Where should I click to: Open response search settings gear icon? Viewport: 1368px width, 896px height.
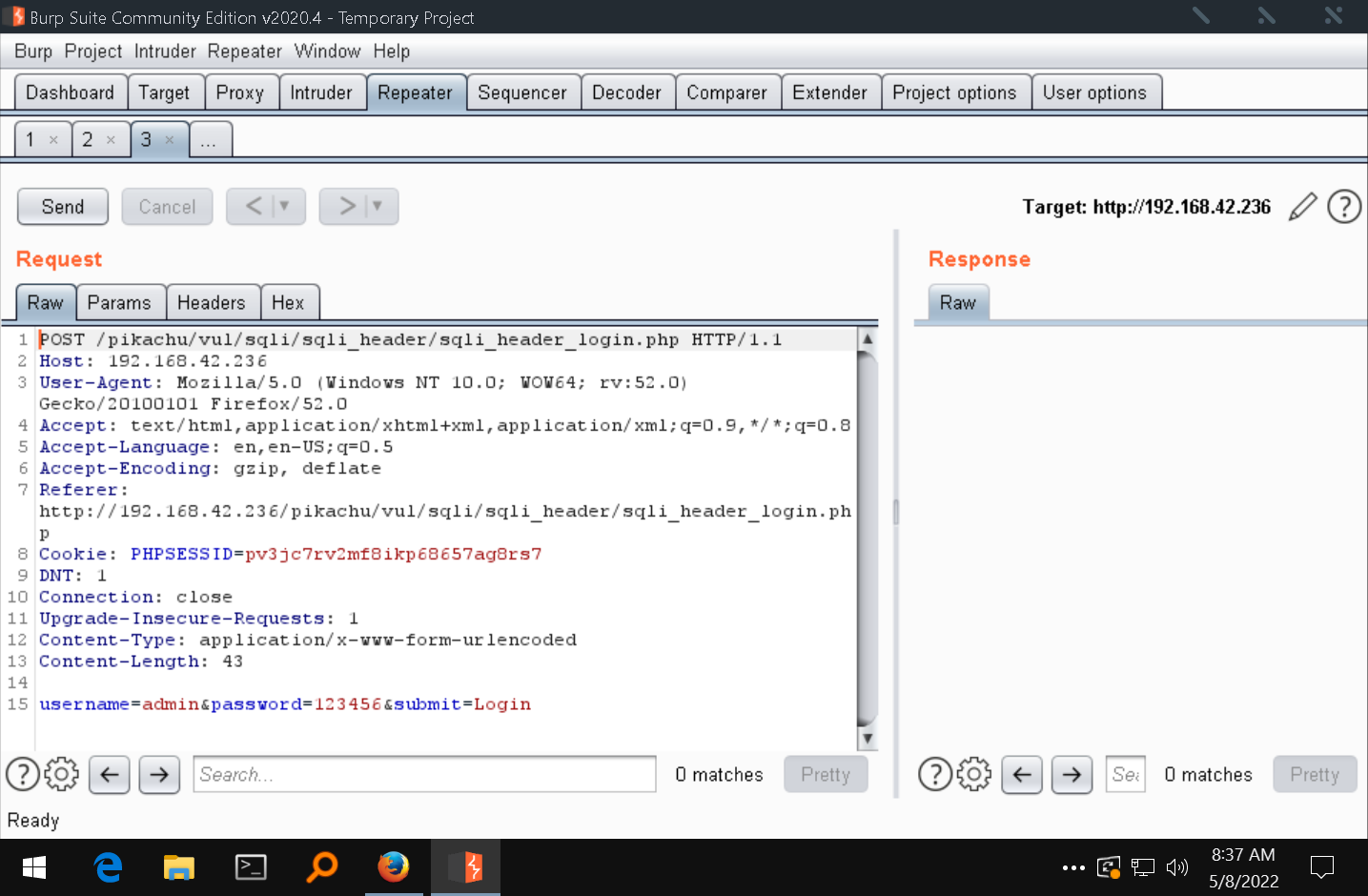pyautogui.click(x=974, y=774)
